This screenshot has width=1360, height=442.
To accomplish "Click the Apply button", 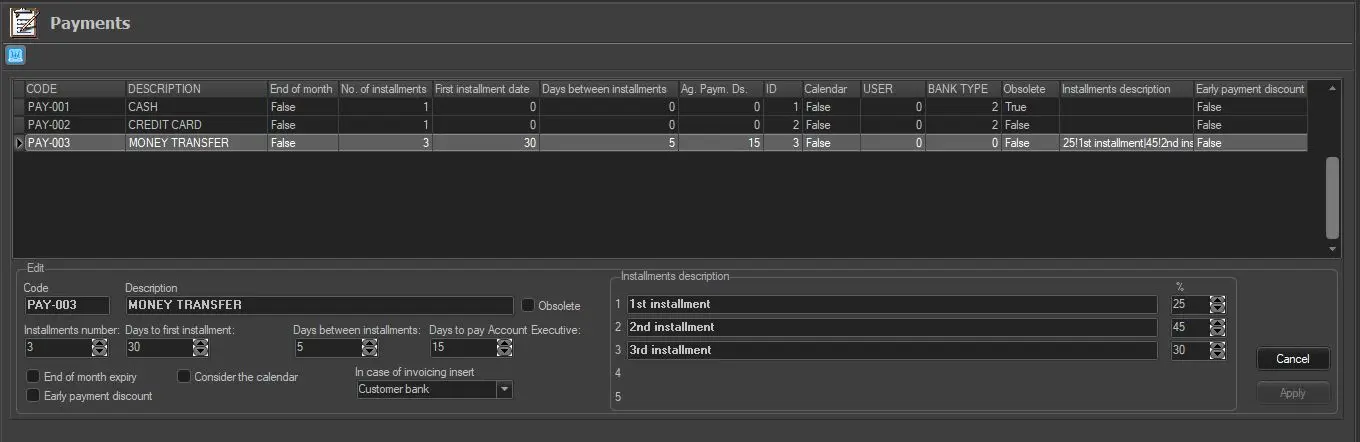I will 1293,393.
